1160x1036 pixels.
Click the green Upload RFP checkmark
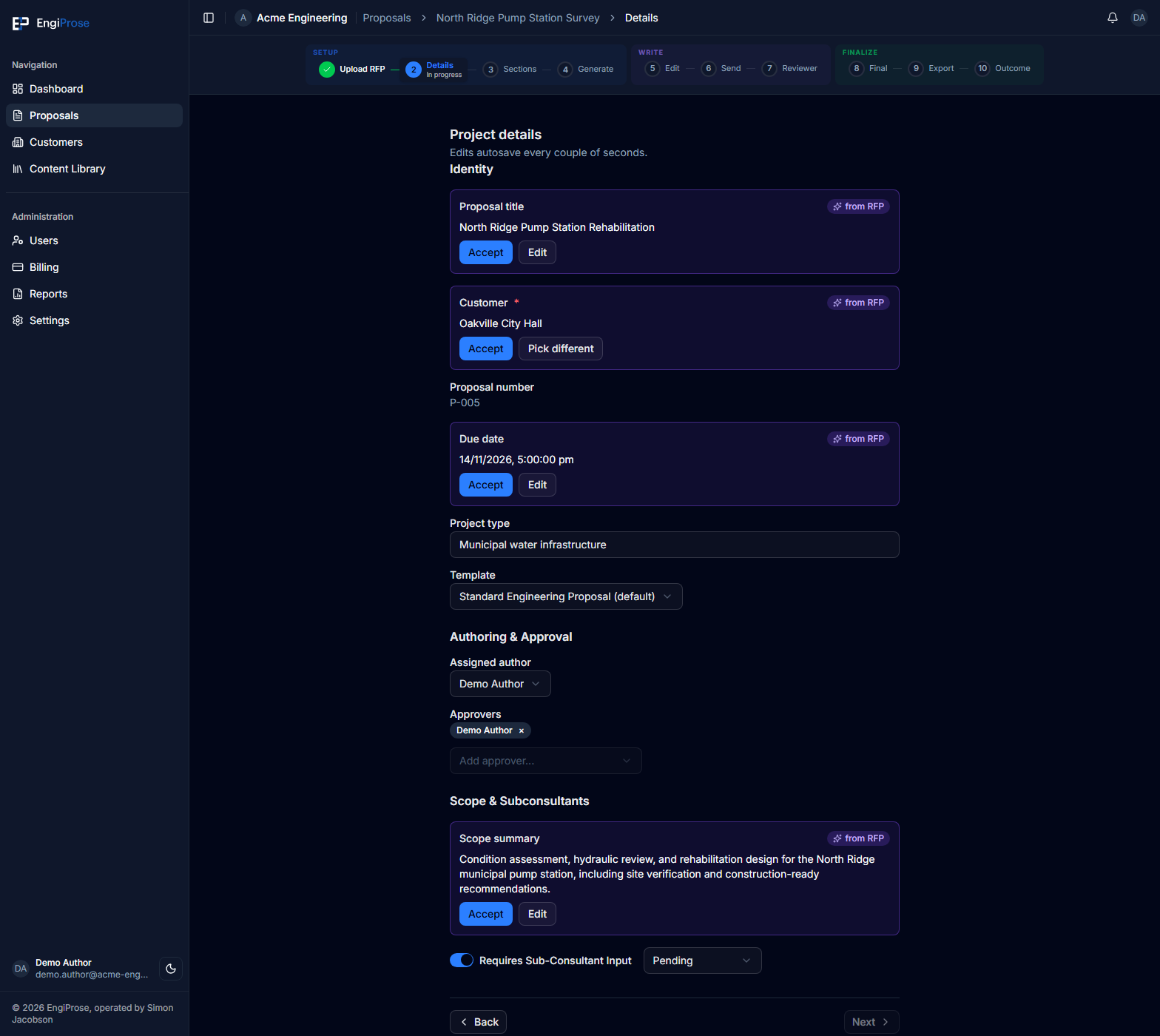coord(327,70)
